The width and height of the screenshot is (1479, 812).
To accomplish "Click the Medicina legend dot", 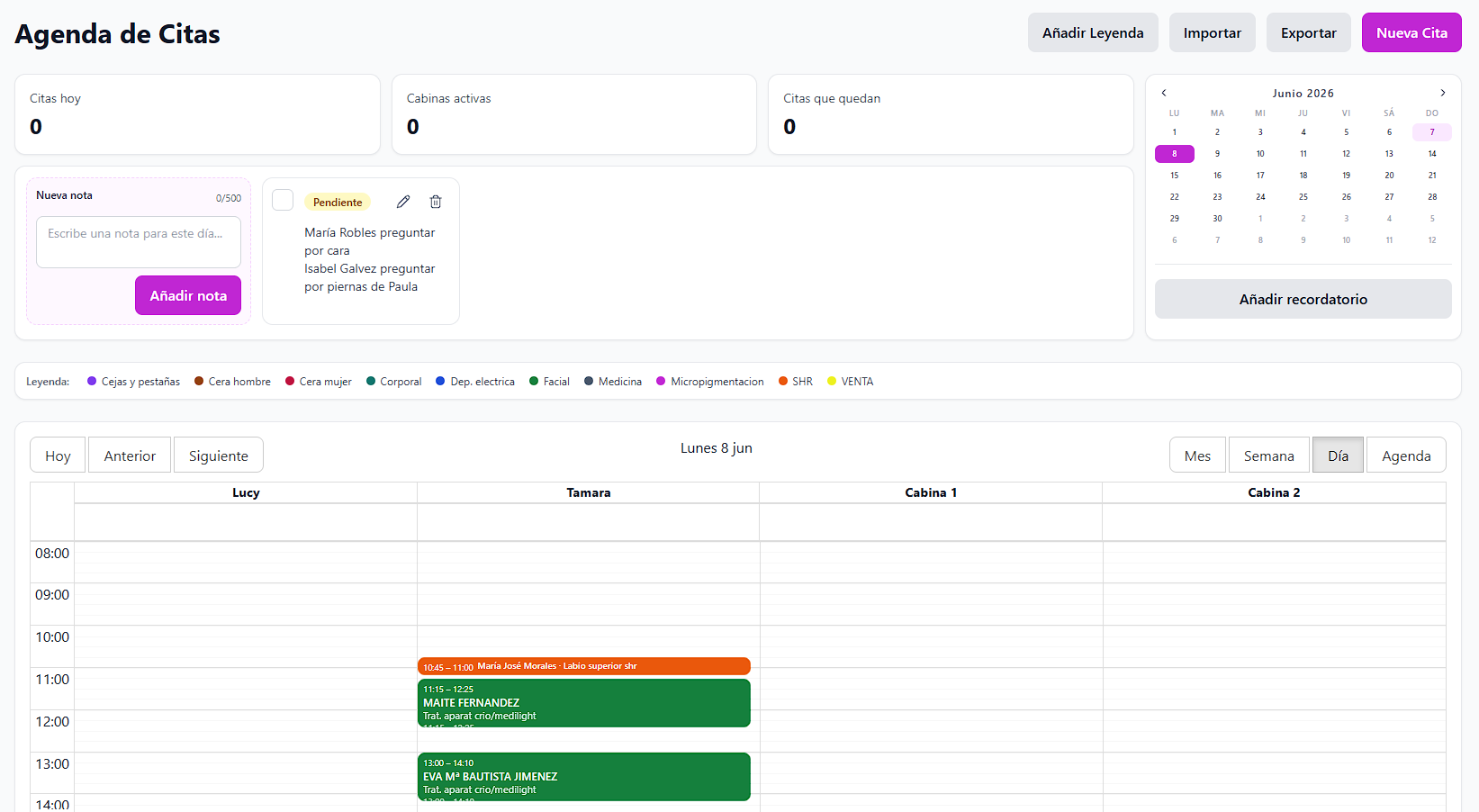I will coord(589,381).
